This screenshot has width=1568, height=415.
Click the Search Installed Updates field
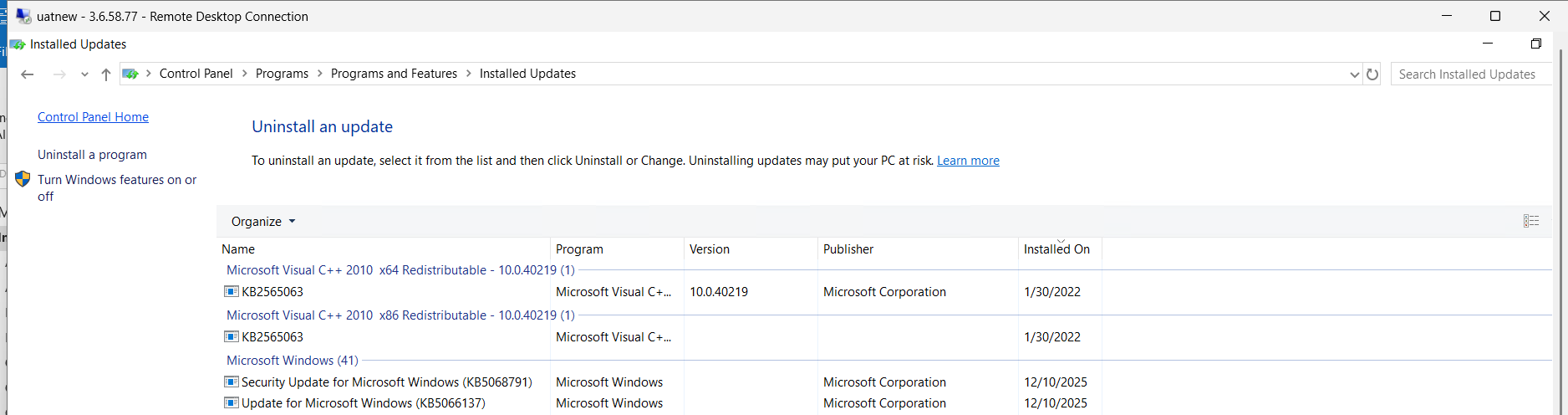coord(1467,74)
